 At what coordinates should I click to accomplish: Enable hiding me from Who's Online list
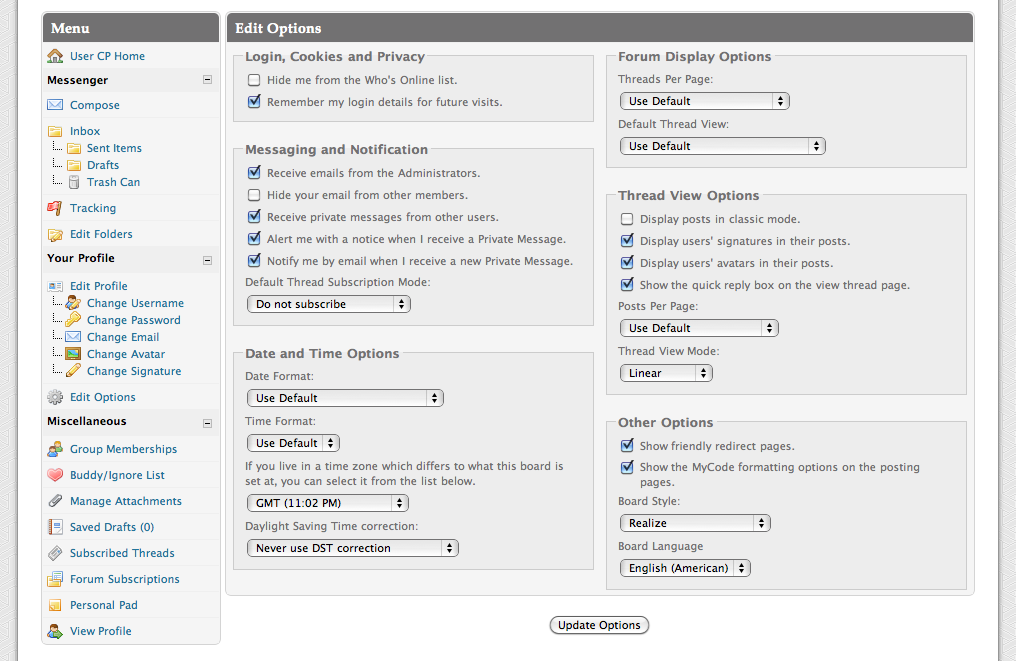tap(255, 80)
